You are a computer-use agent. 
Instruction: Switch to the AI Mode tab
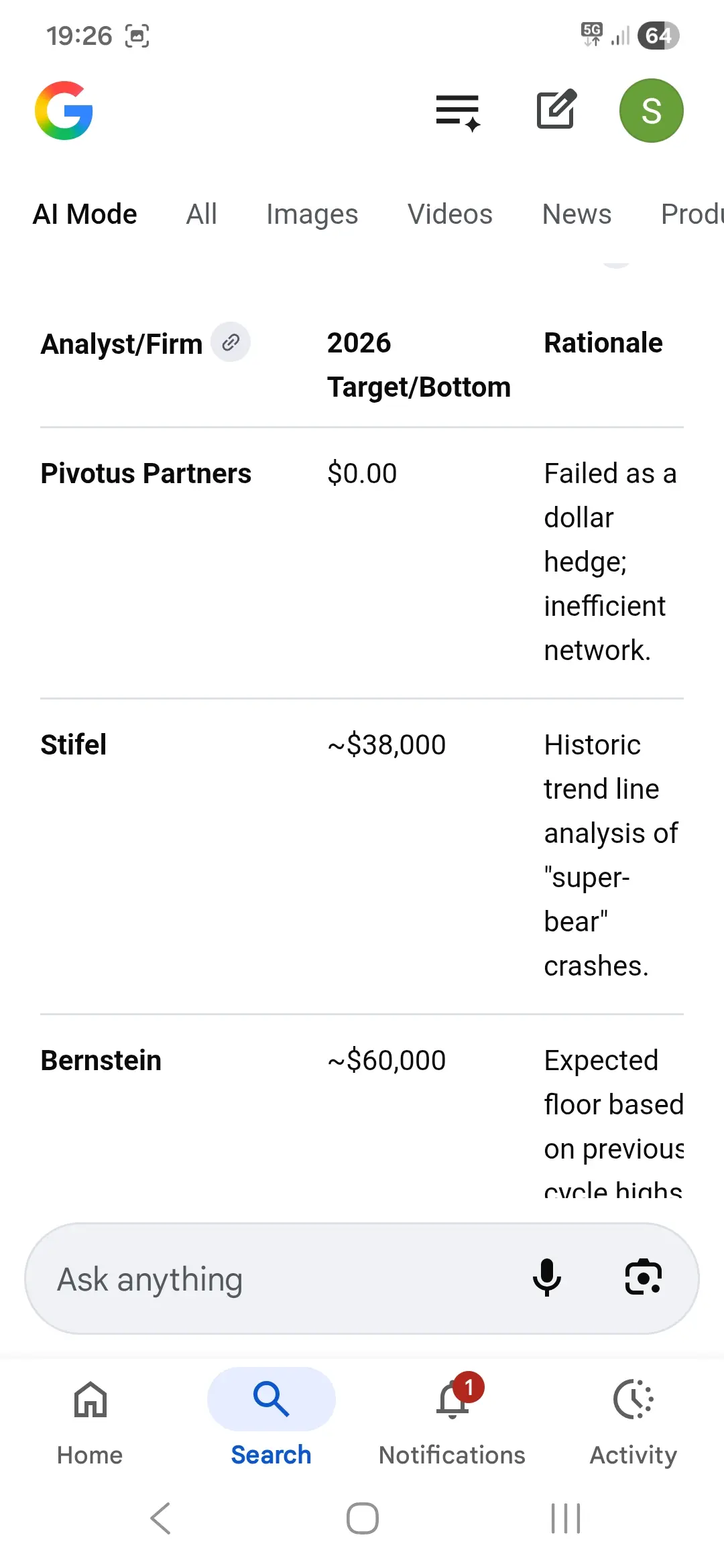click(85, 214)
